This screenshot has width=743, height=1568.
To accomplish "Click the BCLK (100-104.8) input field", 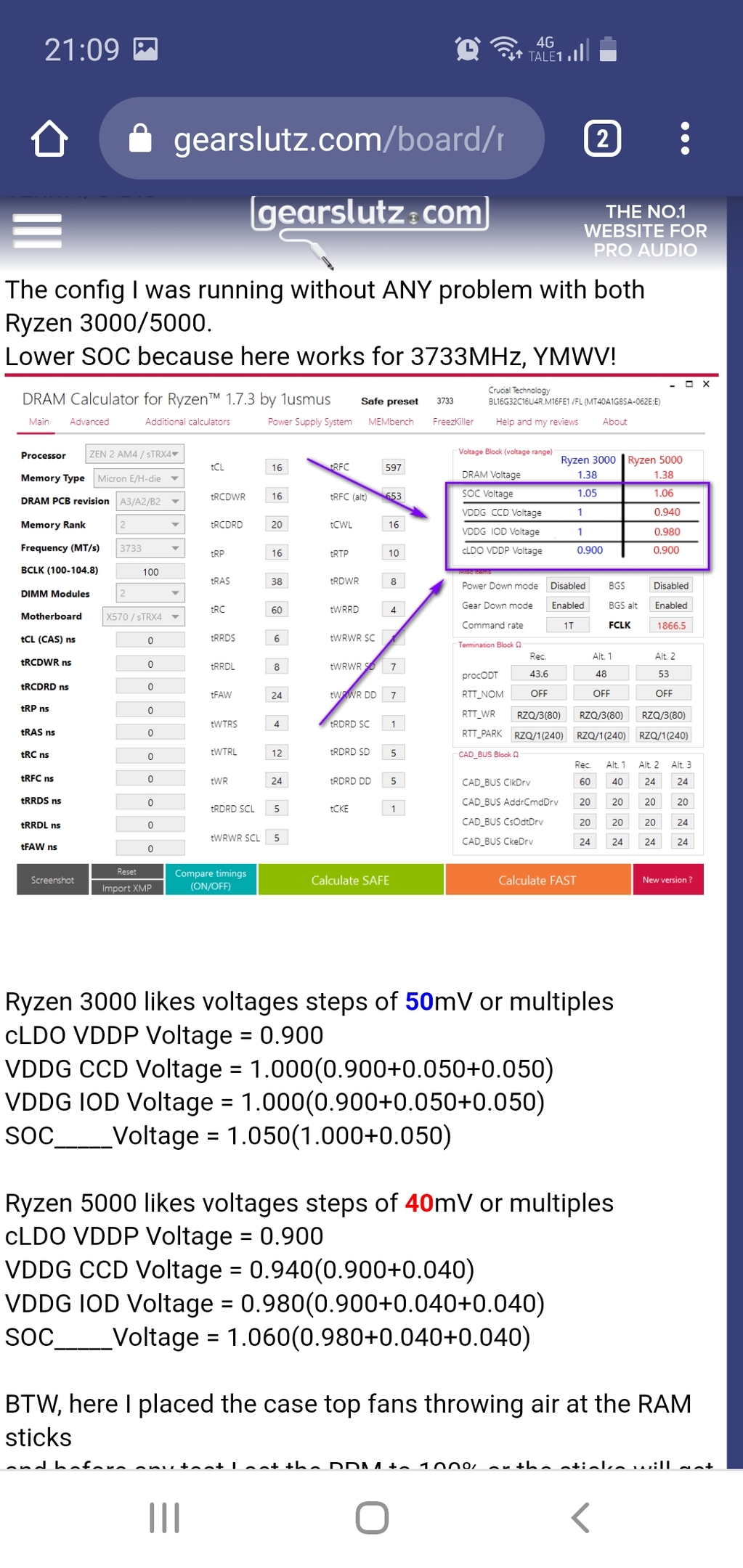I will point(150,571).
